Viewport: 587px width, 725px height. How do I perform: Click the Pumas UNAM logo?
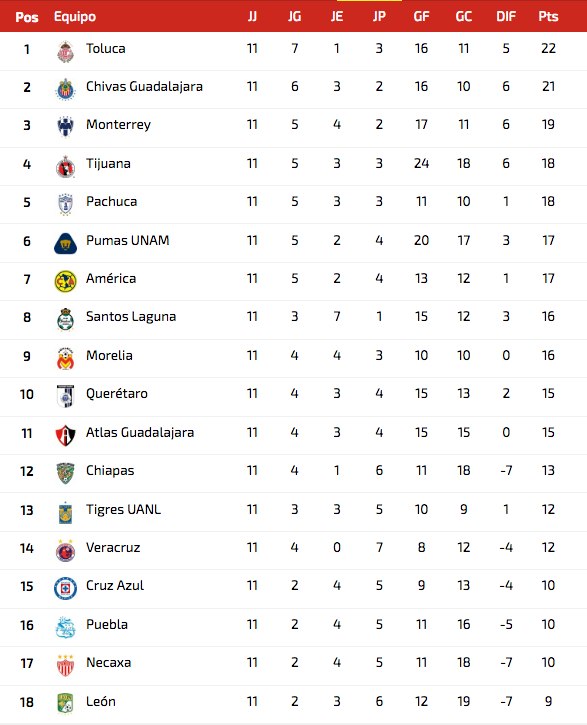point(65,243)
